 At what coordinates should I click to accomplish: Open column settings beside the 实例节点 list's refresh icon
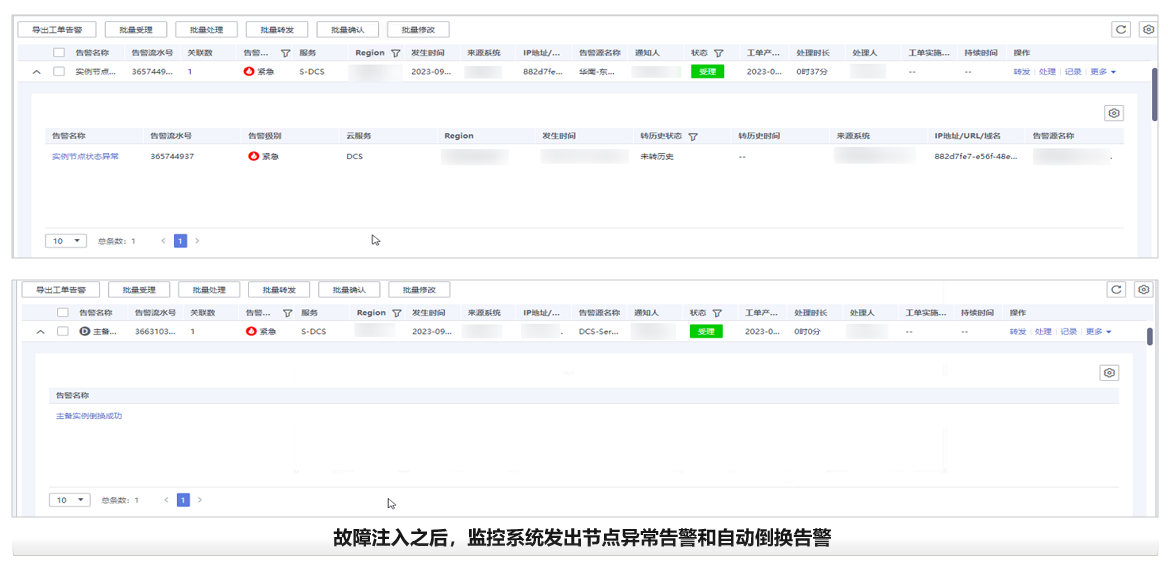coord(1148,29)
